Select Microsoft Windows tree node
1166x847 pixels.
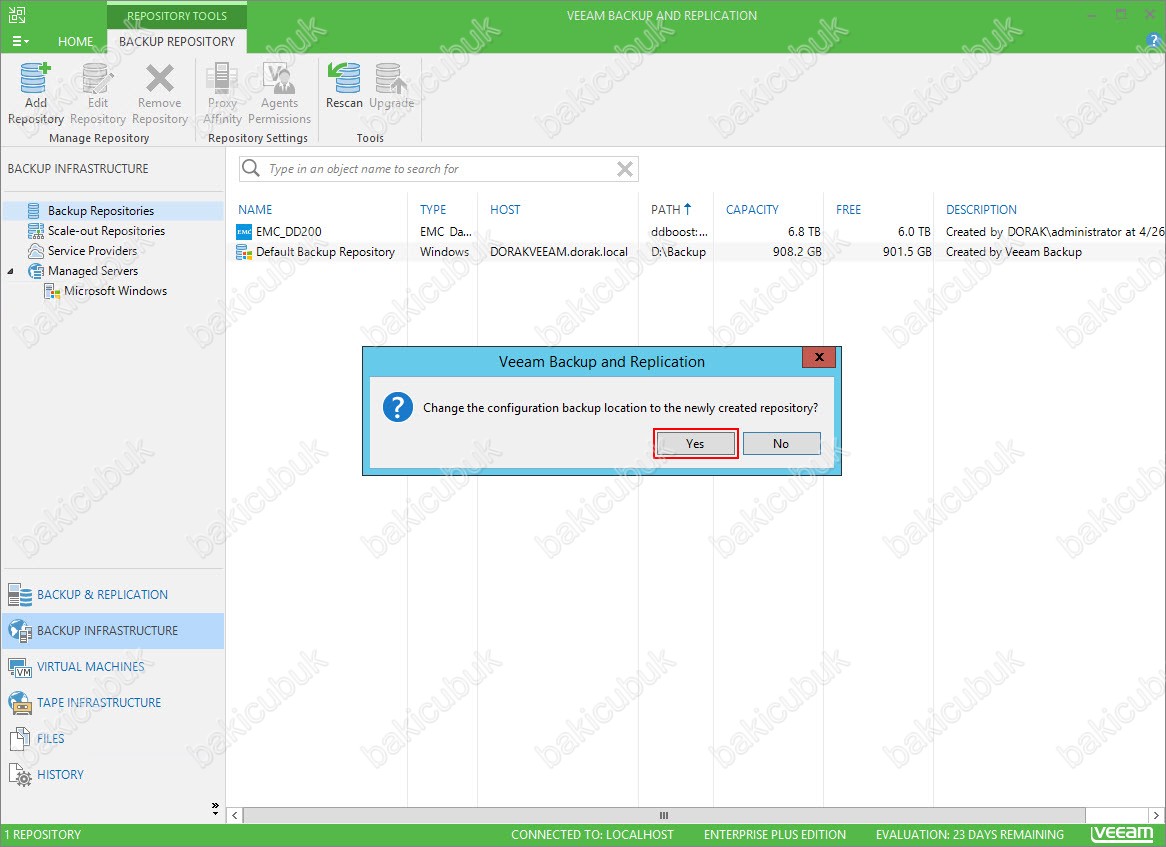click(115, 291)
